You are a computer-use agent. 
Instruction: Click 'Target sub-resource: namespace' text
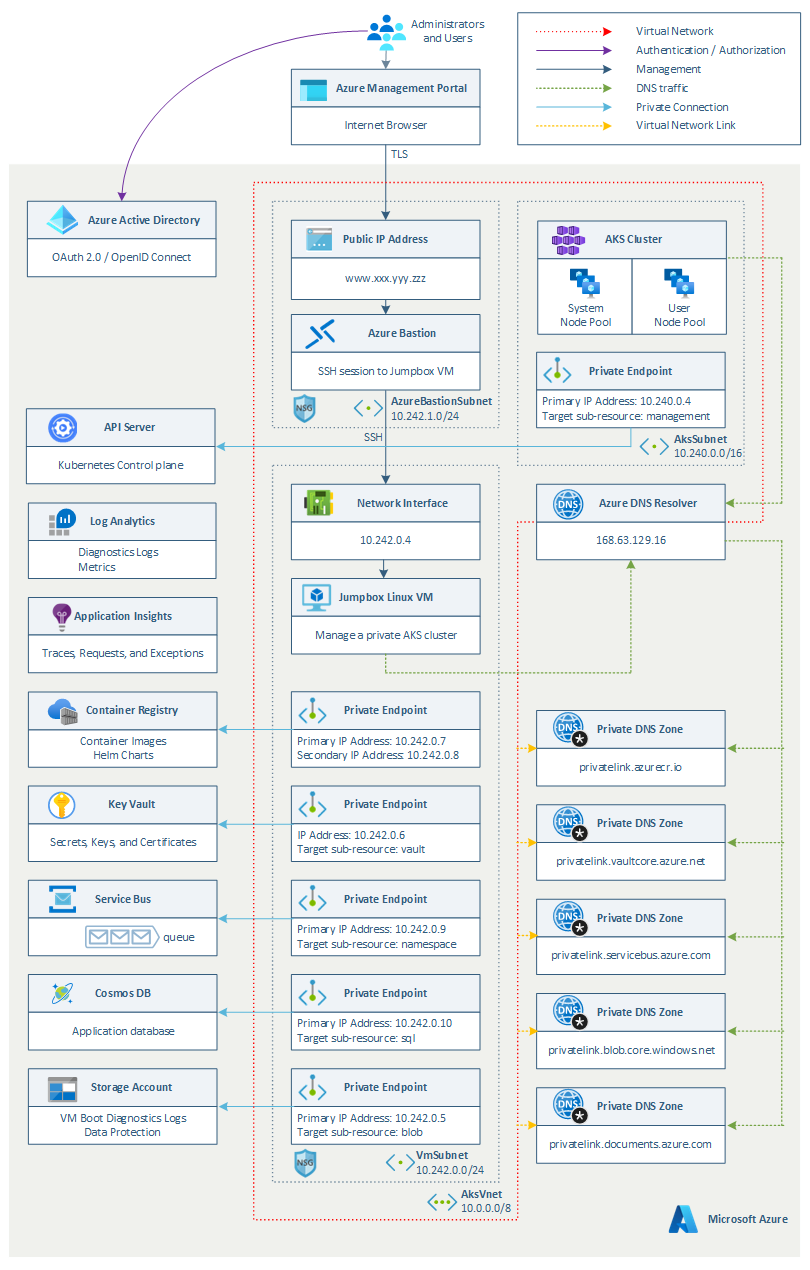[377, 944]
